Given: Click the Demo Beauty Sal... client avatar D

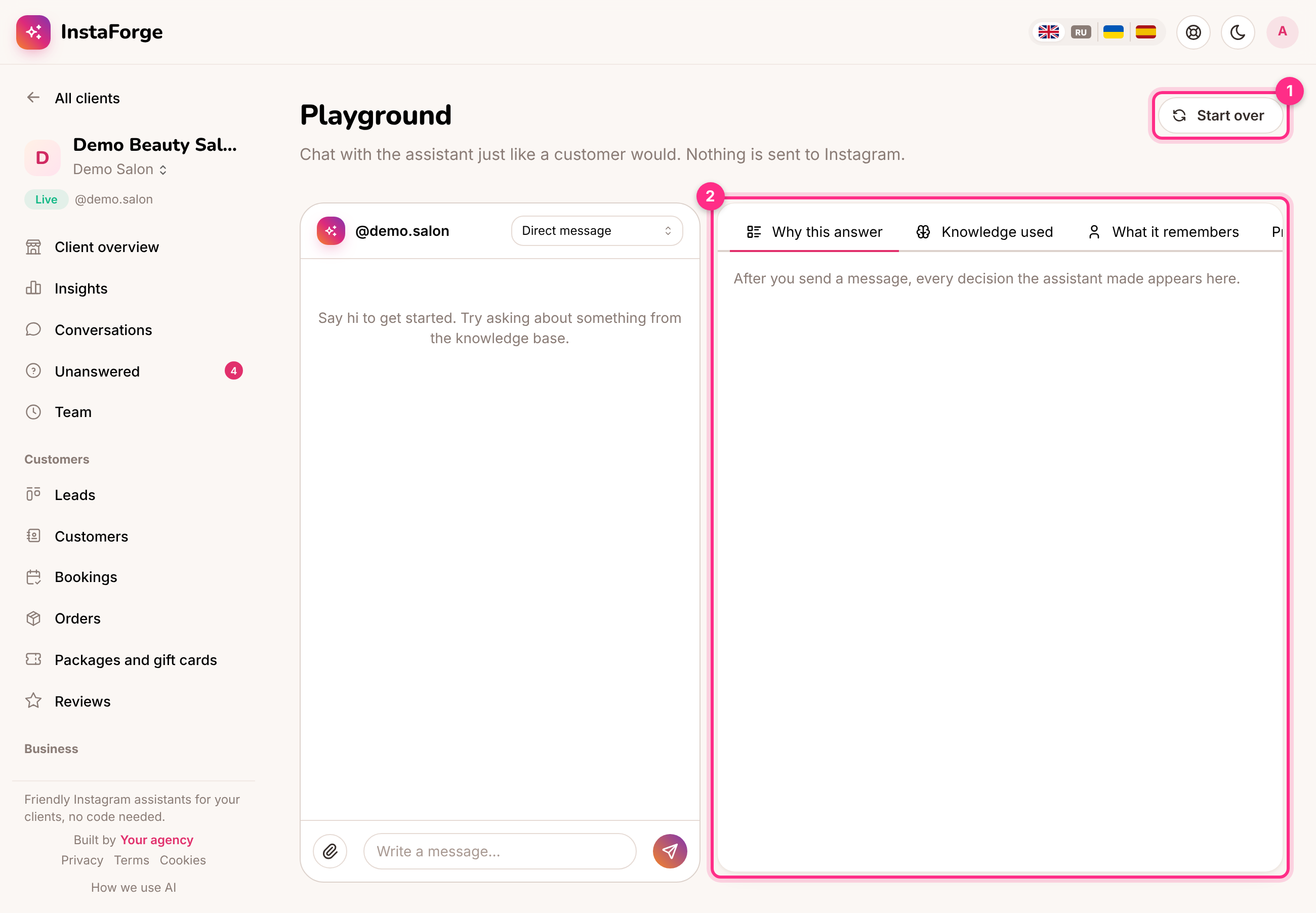Looking at the screenshot, I should [43, 157].
